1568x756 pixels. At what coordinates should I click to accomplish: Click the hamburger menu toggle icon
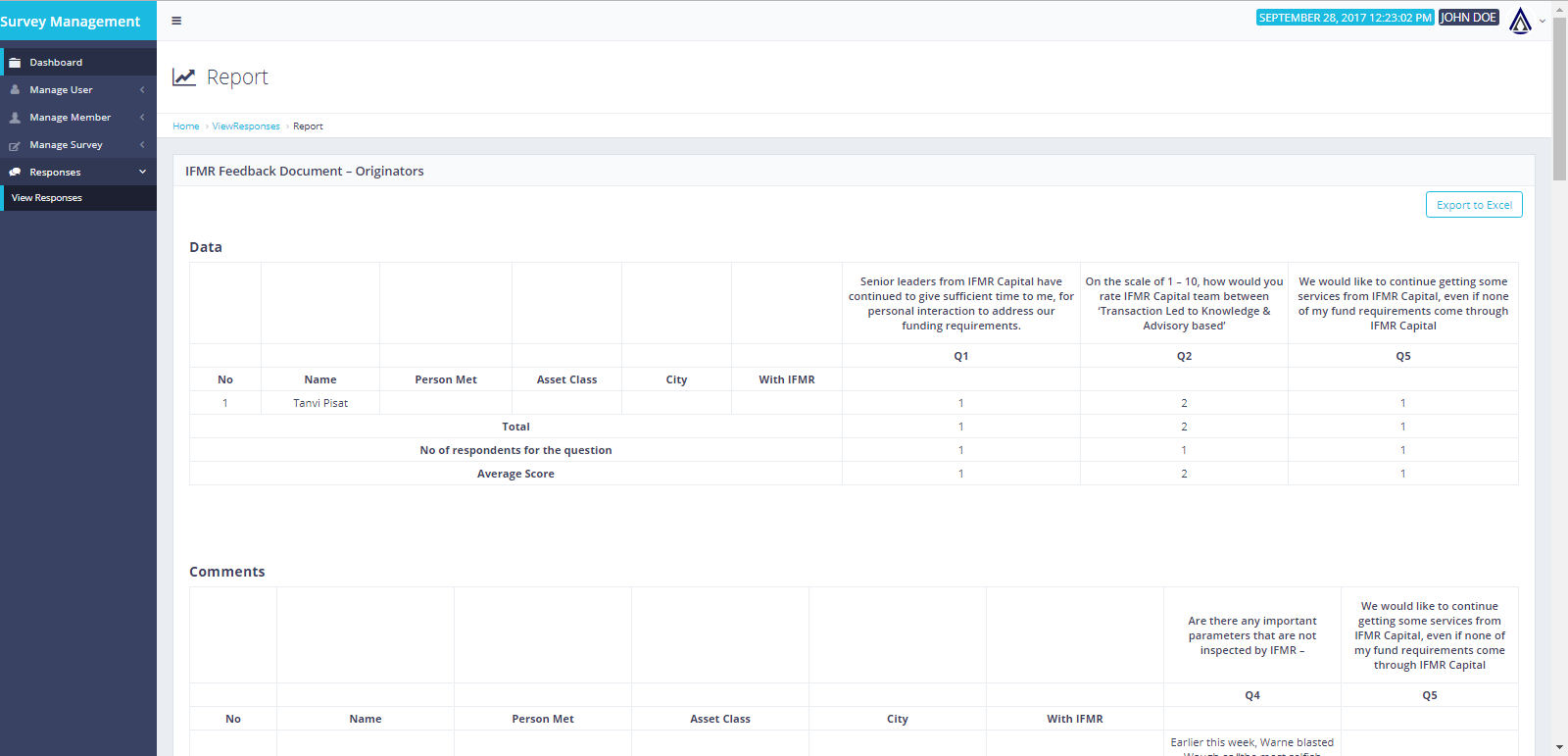[x=176, y=21]
